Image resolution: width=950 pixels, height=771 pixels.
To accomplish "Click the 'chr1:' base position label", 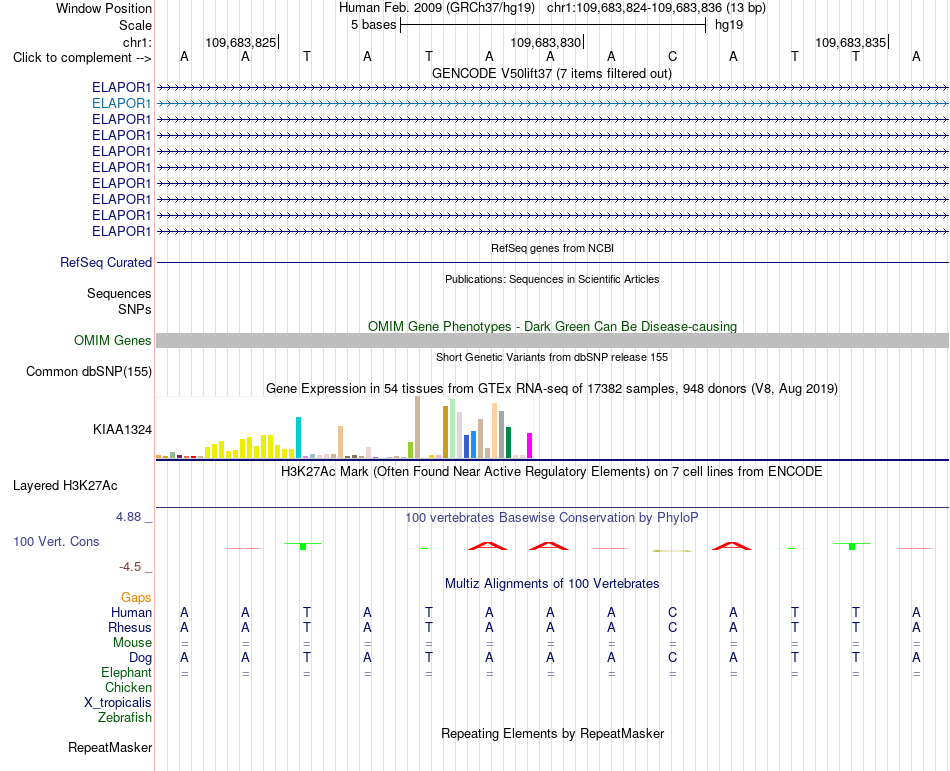I will [137, 42].
